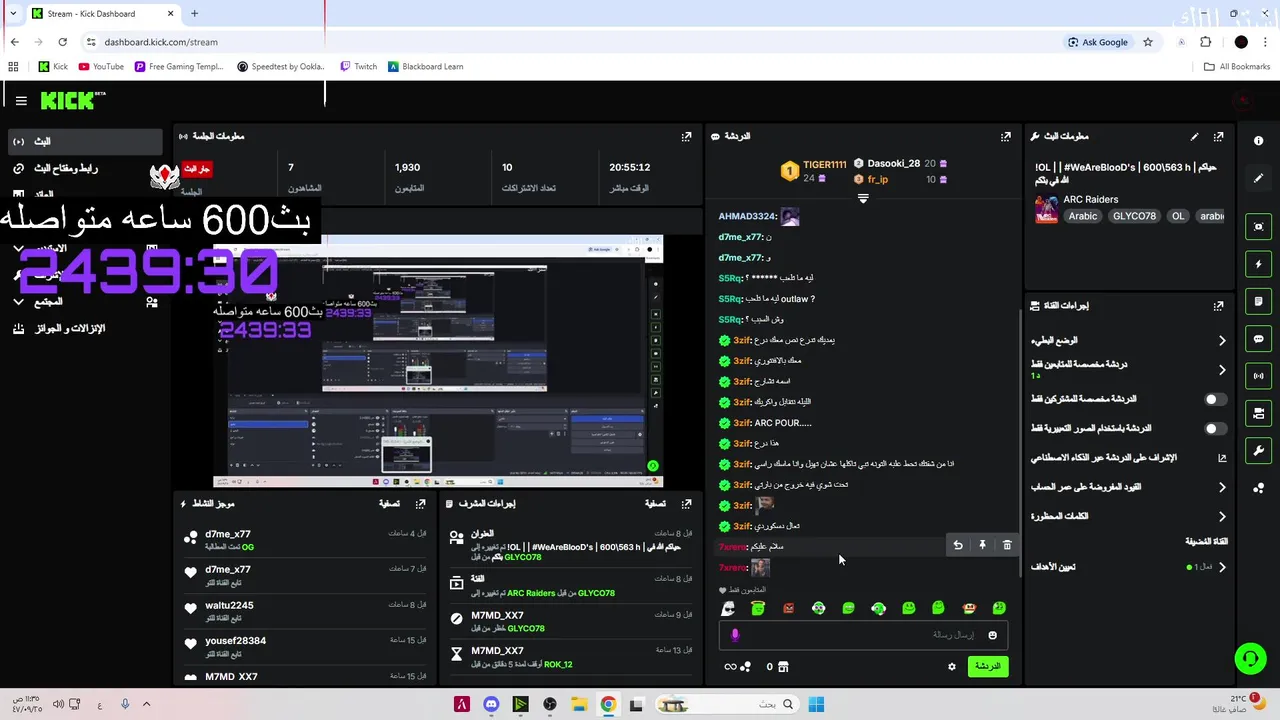Open Windows Start button

click(x=816, y=705)
